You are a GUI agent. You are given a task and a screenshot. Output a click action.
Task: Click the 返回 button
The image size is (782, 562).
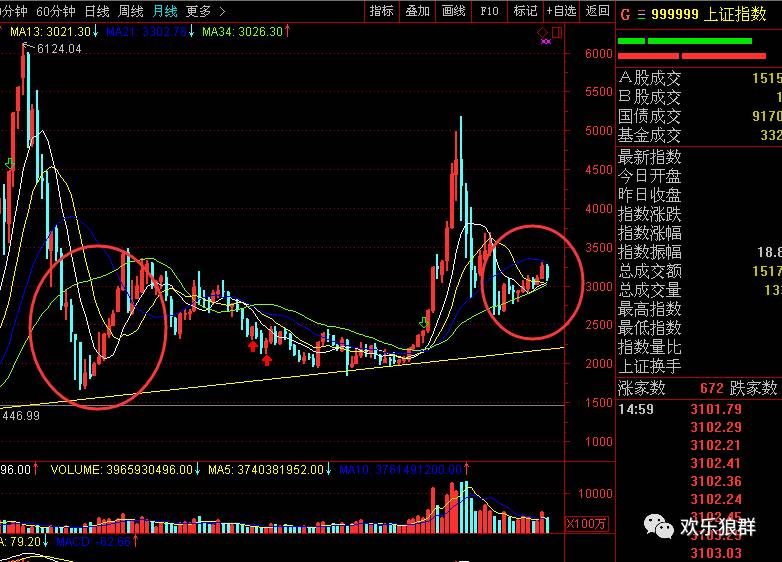(597, 11)
